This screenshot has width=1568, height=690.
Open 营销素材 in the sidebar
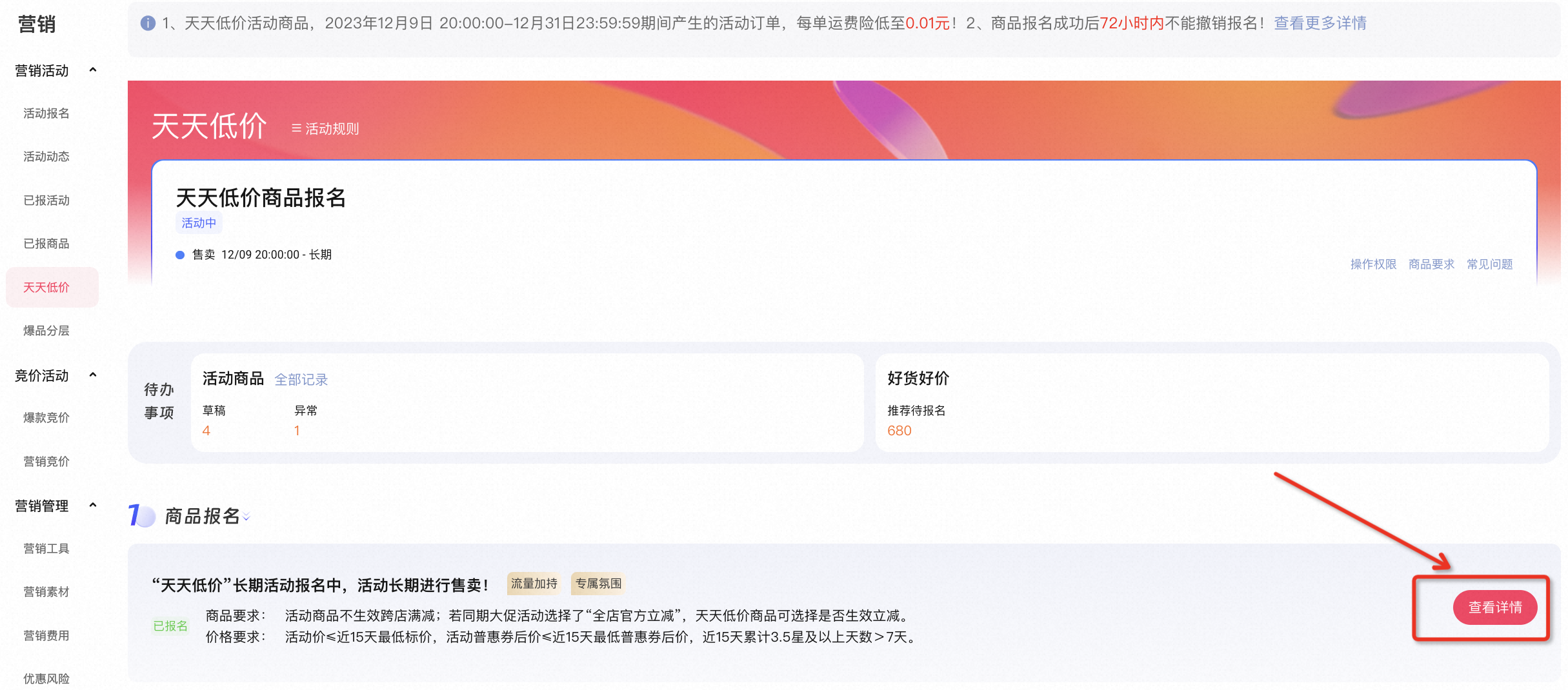click(x=46, y=592)
